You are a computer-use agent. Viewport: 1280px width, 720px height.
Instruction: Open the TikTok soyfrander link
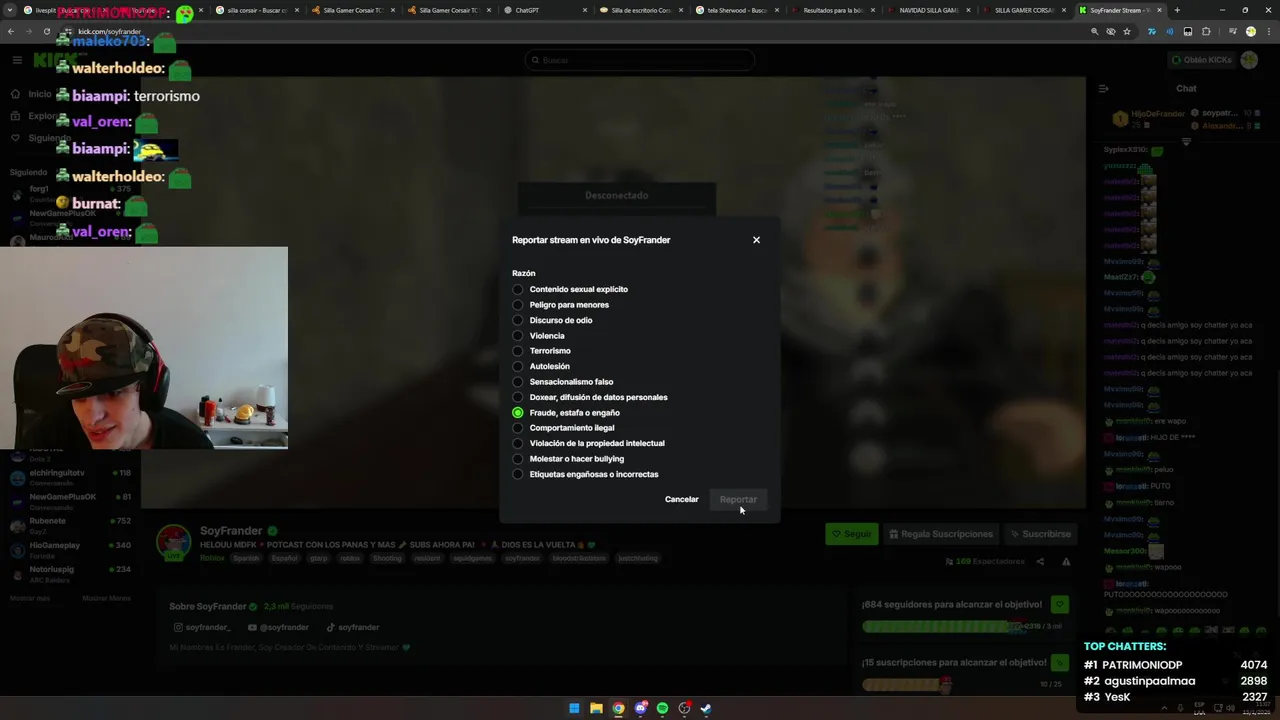click(353, 627)
